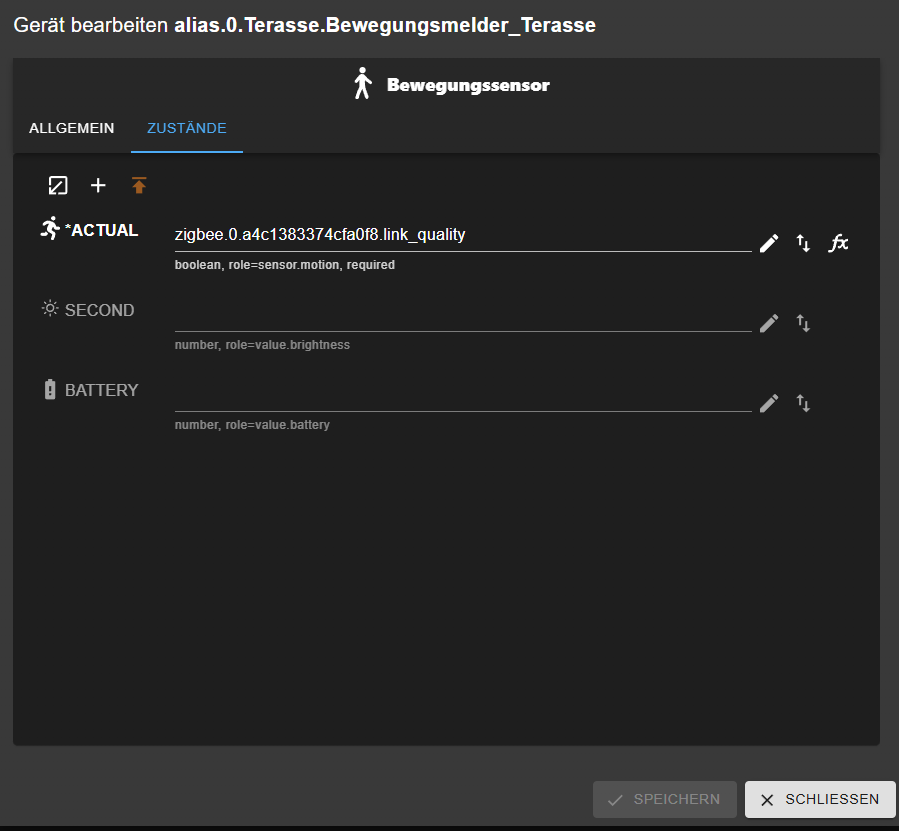Edit the BATTERY state with the pencil icon
899x831 pixels.
coord(768,403)
